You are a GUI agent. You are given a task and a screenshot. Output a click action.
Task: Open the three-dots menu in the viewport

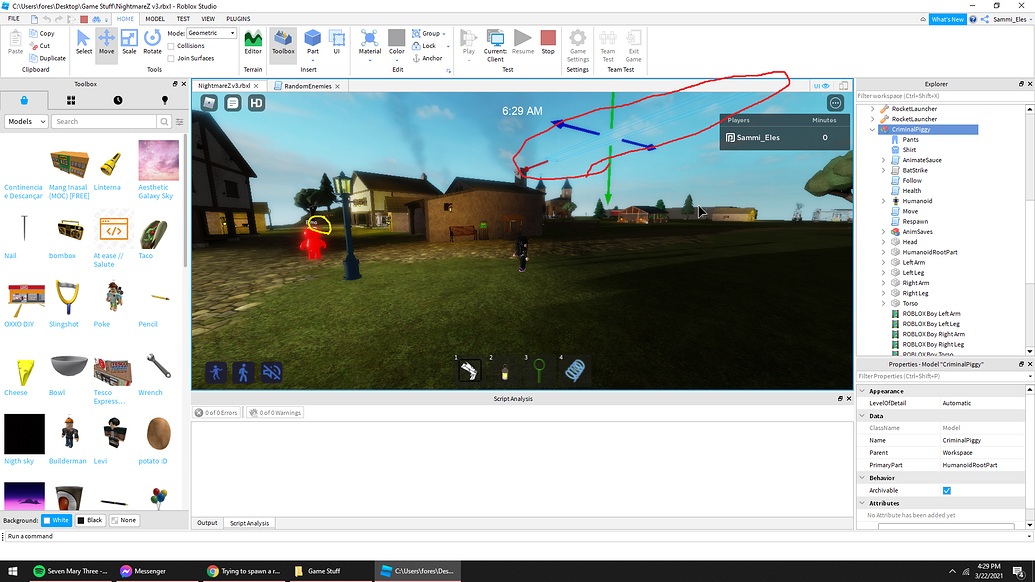(x=835, y=103)
